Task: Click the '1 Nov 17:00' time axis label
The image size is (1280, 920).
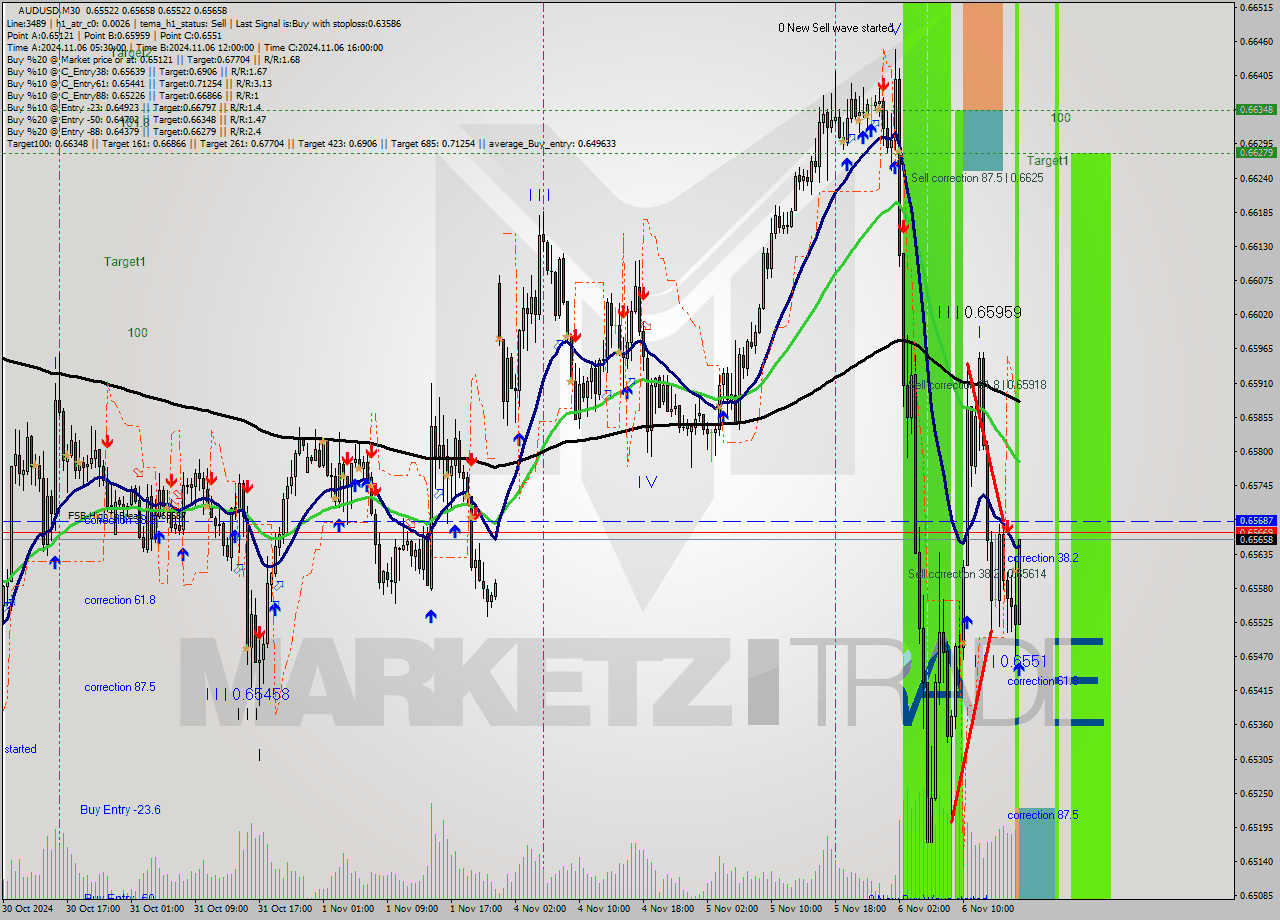Action: pos(476,909)
